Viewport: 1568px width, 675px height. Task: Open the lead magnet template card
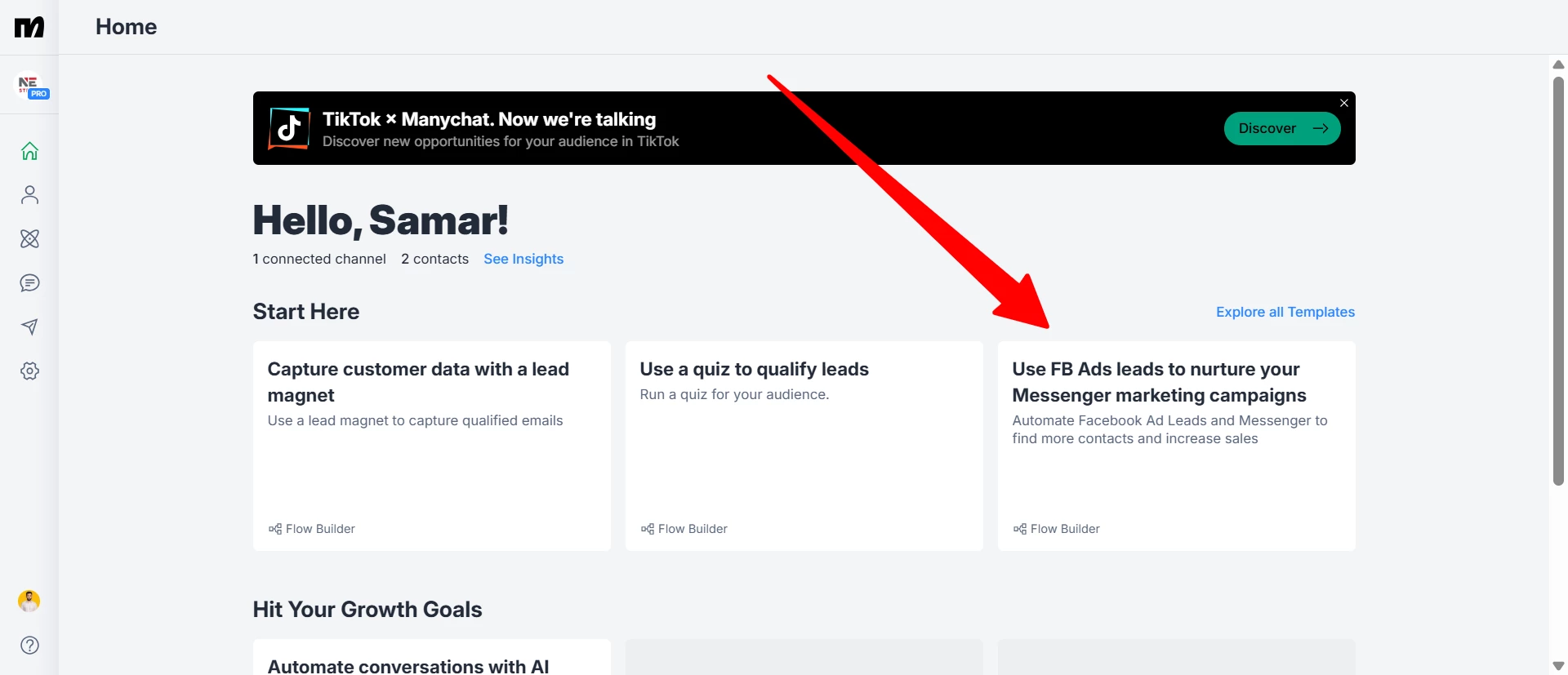coord(431,446)
